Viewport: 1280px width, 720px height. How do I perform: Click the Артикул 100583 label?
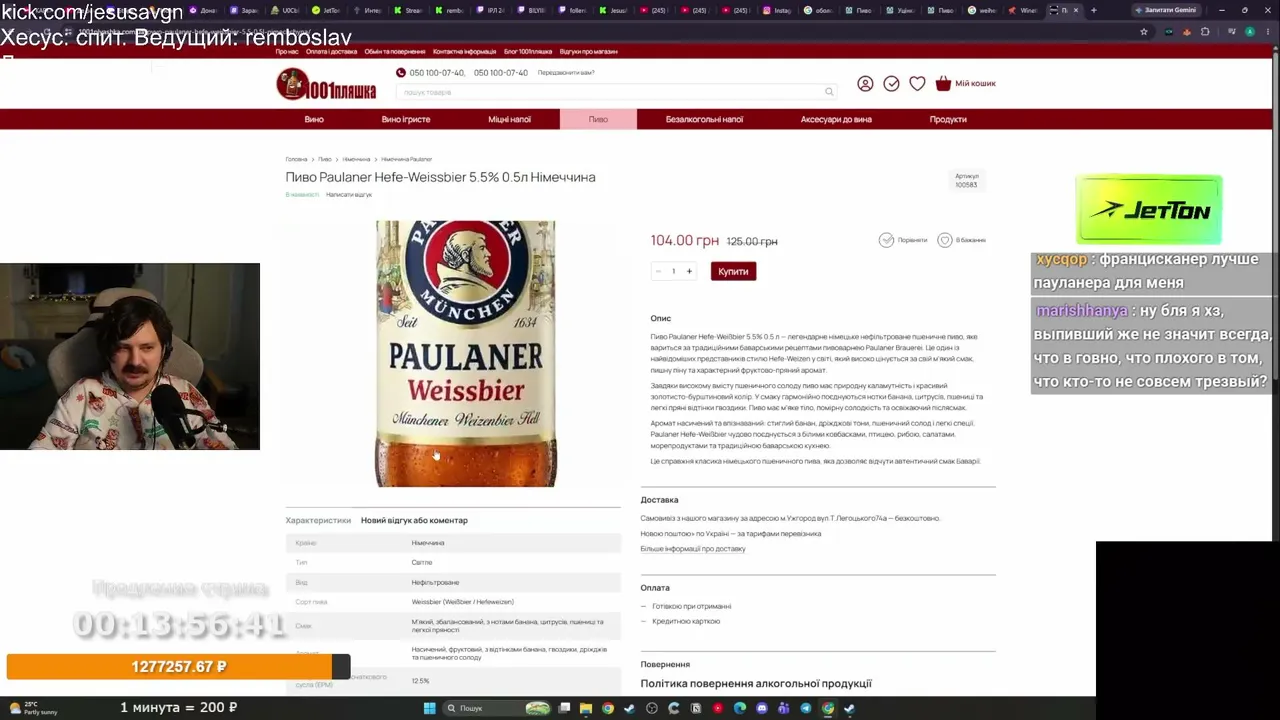(x=966, y=180)
